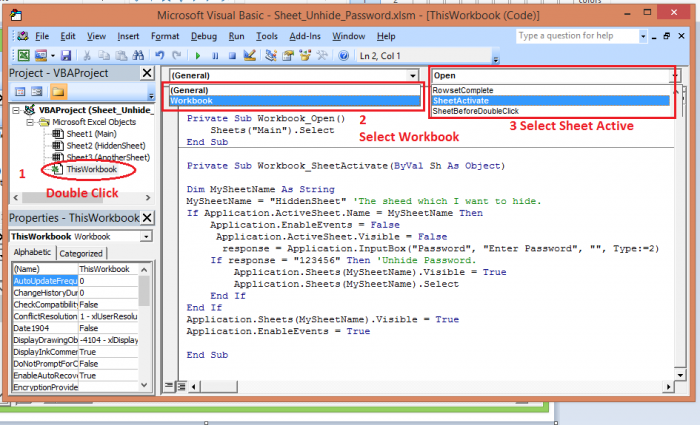Open the ThisWorkbook properties object dropdown
The image size is (700, 425).
coord(146,236)
